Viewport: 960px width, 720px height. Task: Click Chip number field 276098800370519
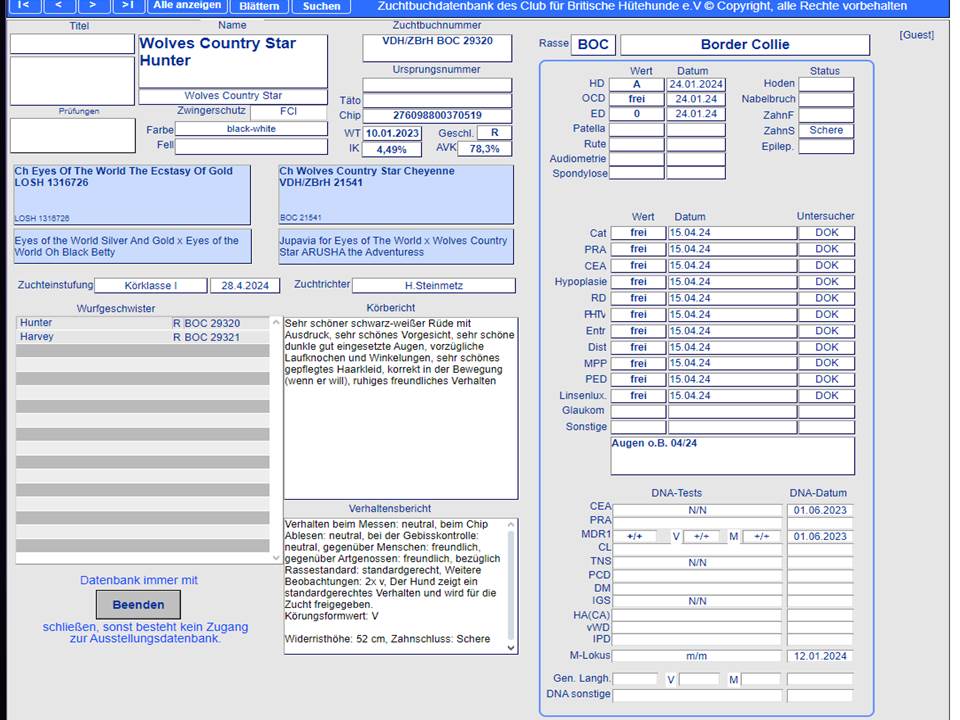pyautogui.click(x=437, y=115)
